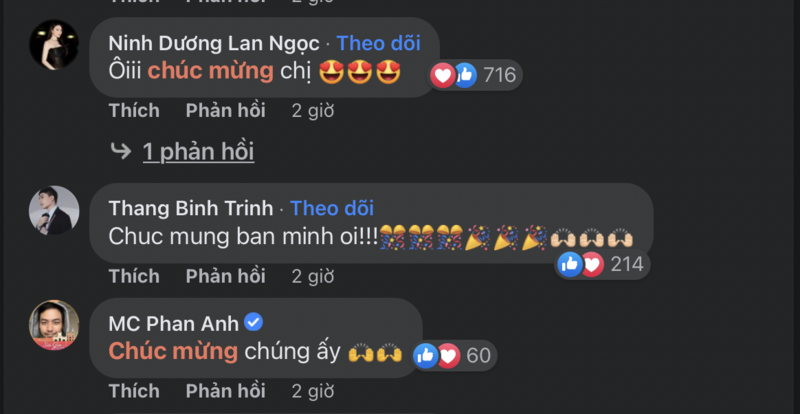
Task: Open the 2 giờ timestamp under Thang Binh Trinh's comment
Action: point(313,276)
